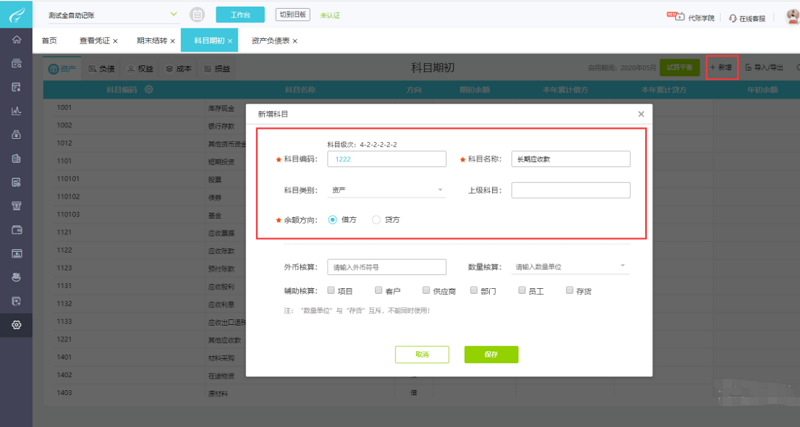The height and width of the screenshot is (427, 800).
Task: Open the 数量核算 unit dropdown
Action: tap(570, 267)
